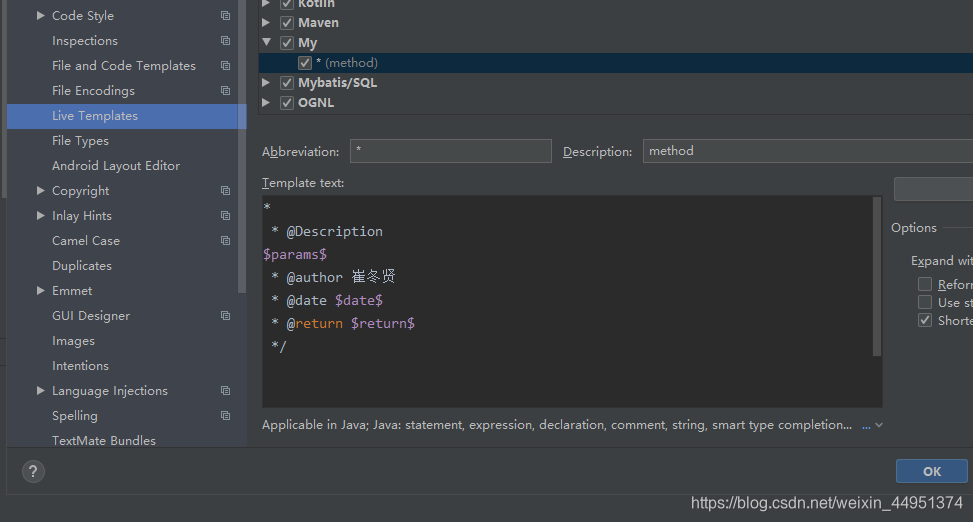Open Android Layout Editor settings

(x=116, y=166)
